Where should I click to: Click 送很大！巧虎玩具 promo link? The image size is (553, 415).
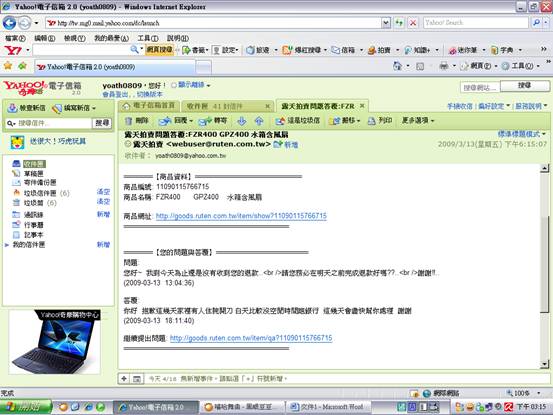click(x=58, y=141)
